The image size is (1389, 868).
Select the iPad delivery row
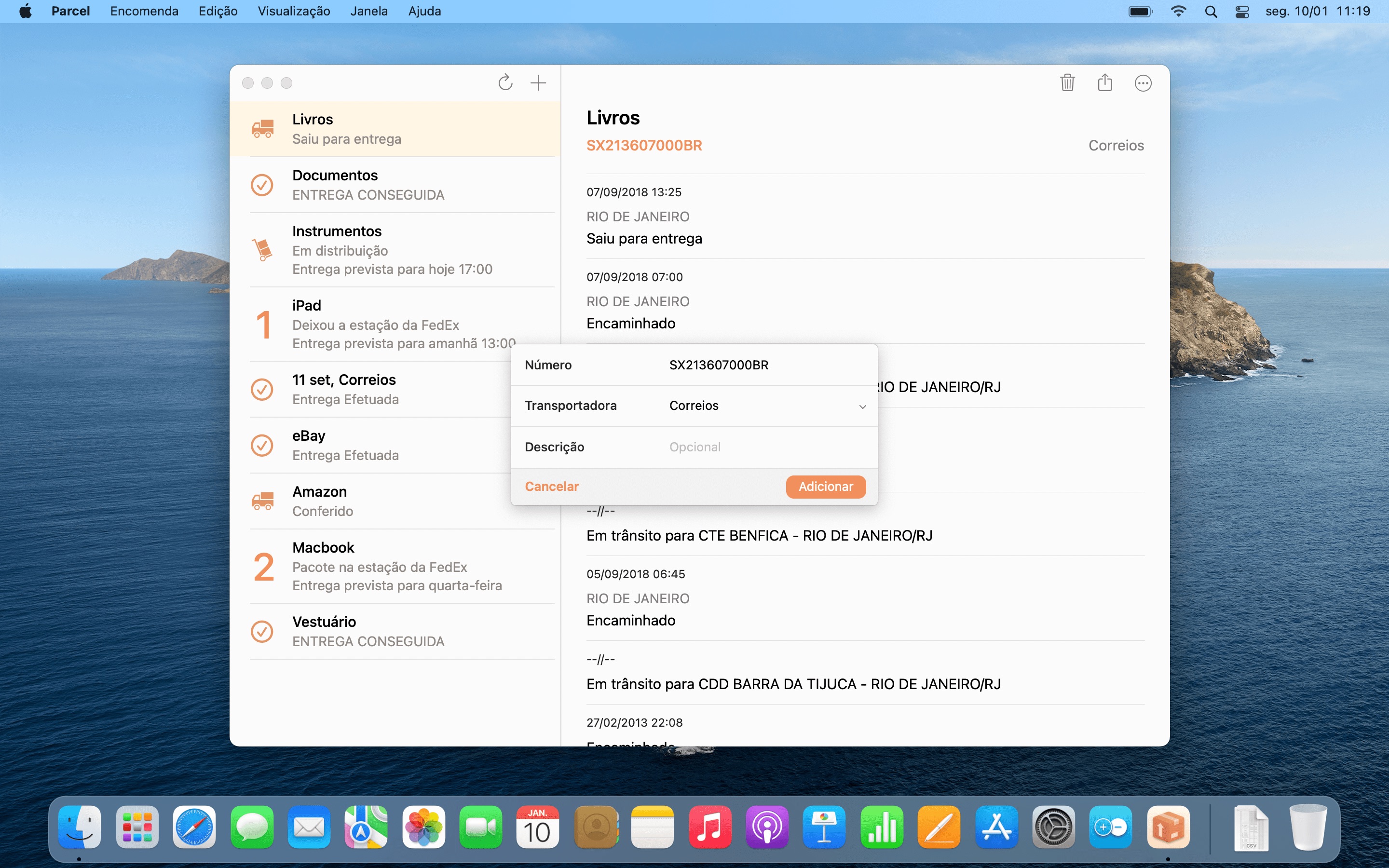click(395, 325)
